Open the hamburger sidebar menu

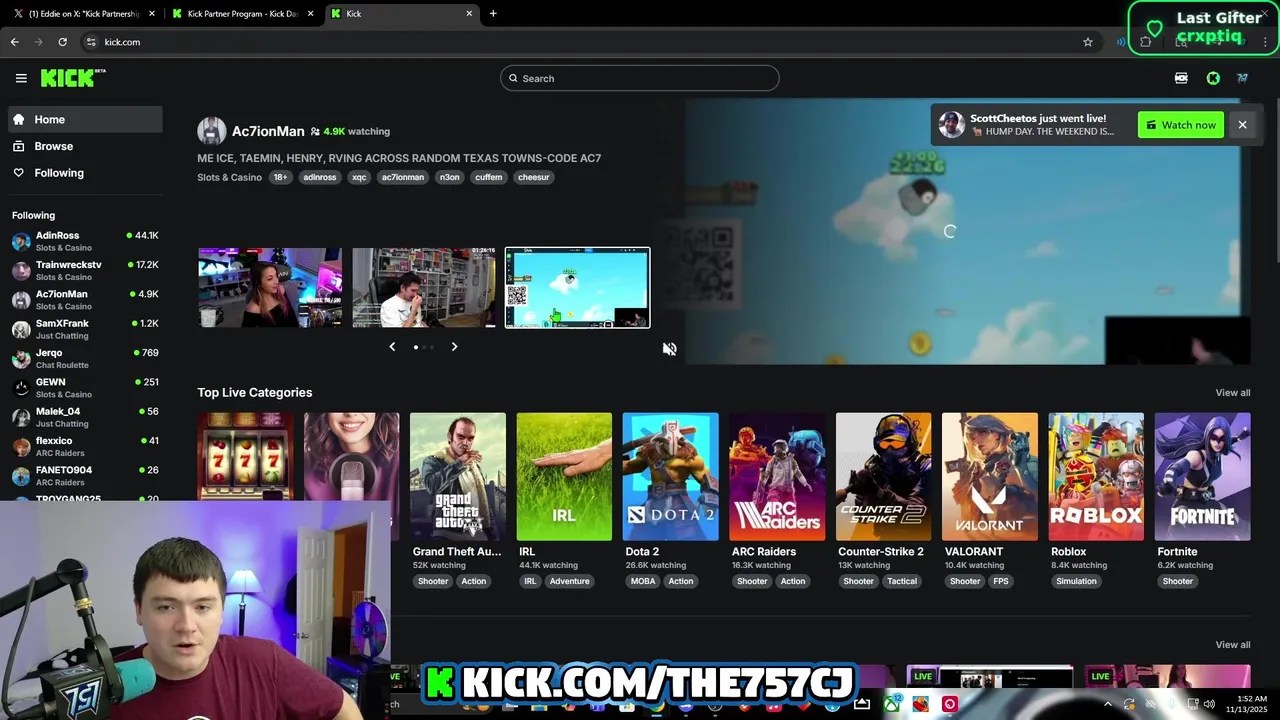coord(21,78)
